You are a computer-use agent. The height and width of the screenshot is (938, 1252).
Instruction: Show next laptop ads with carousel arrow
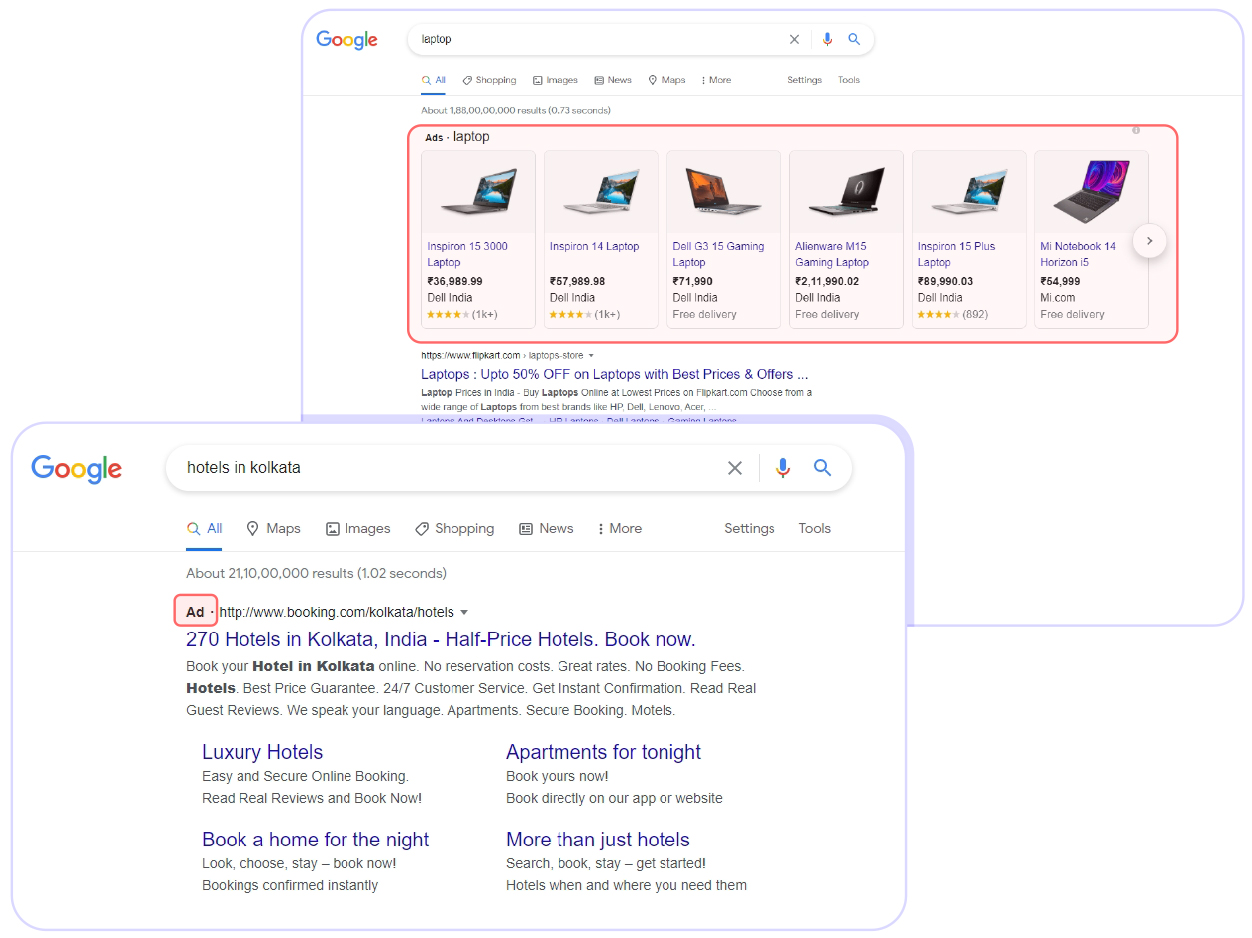pos(1150,241)
